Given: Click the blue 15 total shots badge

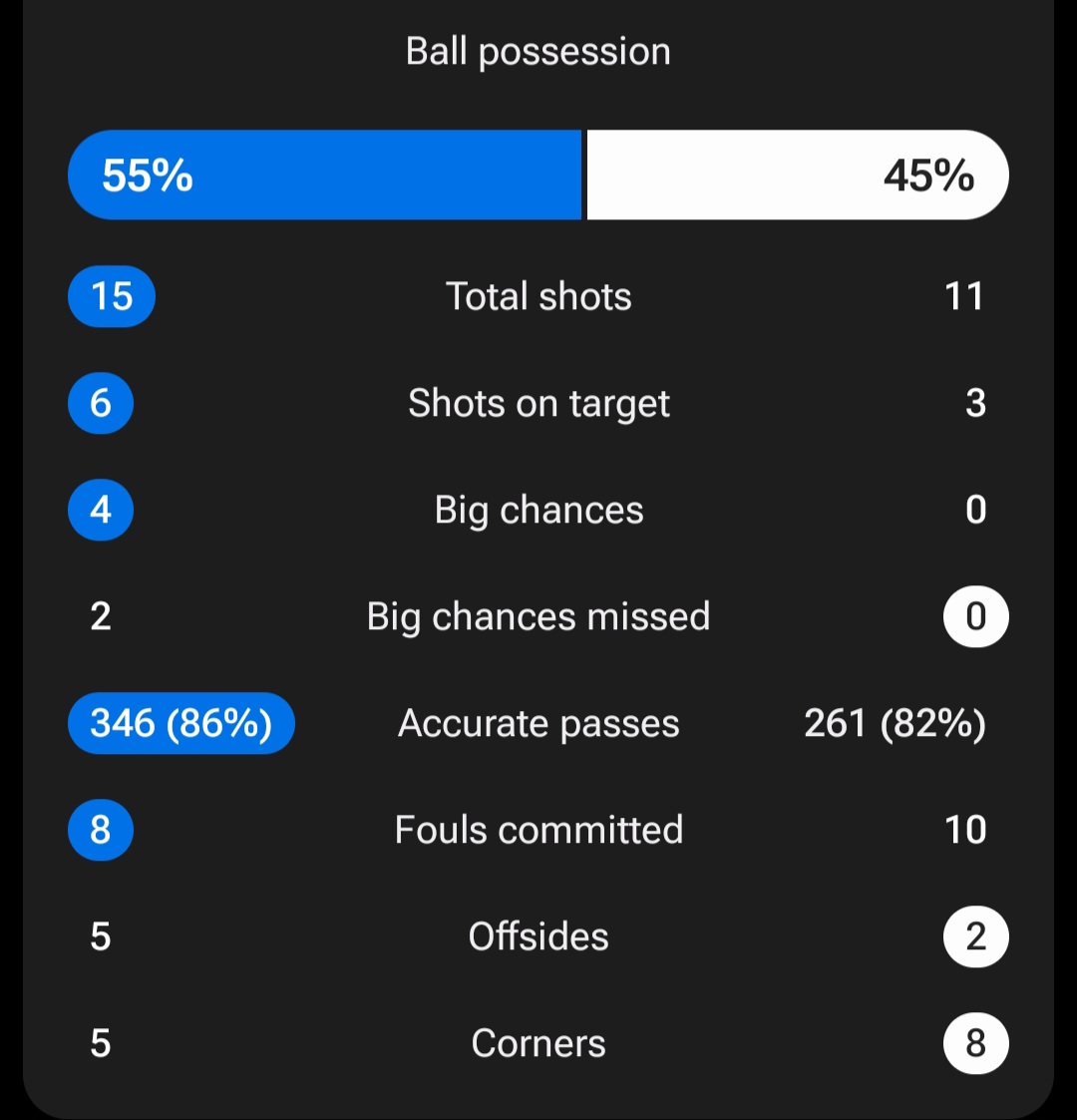Looking at the screenshot, I should coord(112,296).
